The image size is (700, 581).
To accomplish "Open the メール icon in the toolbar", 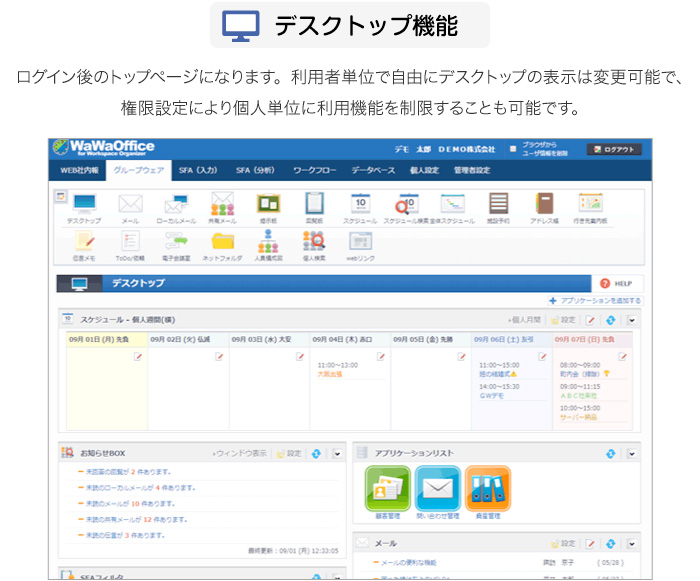I will pos(130,207).
